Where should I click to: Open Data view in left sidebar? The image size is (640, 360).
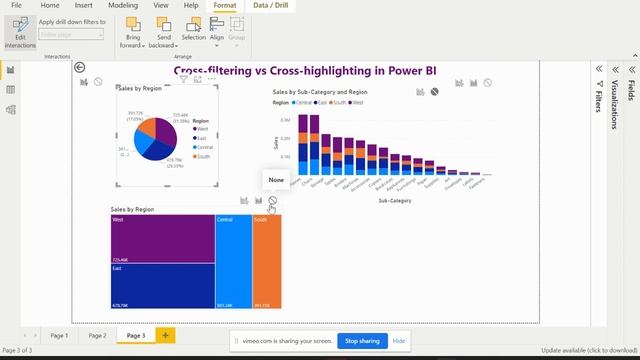coord(11,90)
